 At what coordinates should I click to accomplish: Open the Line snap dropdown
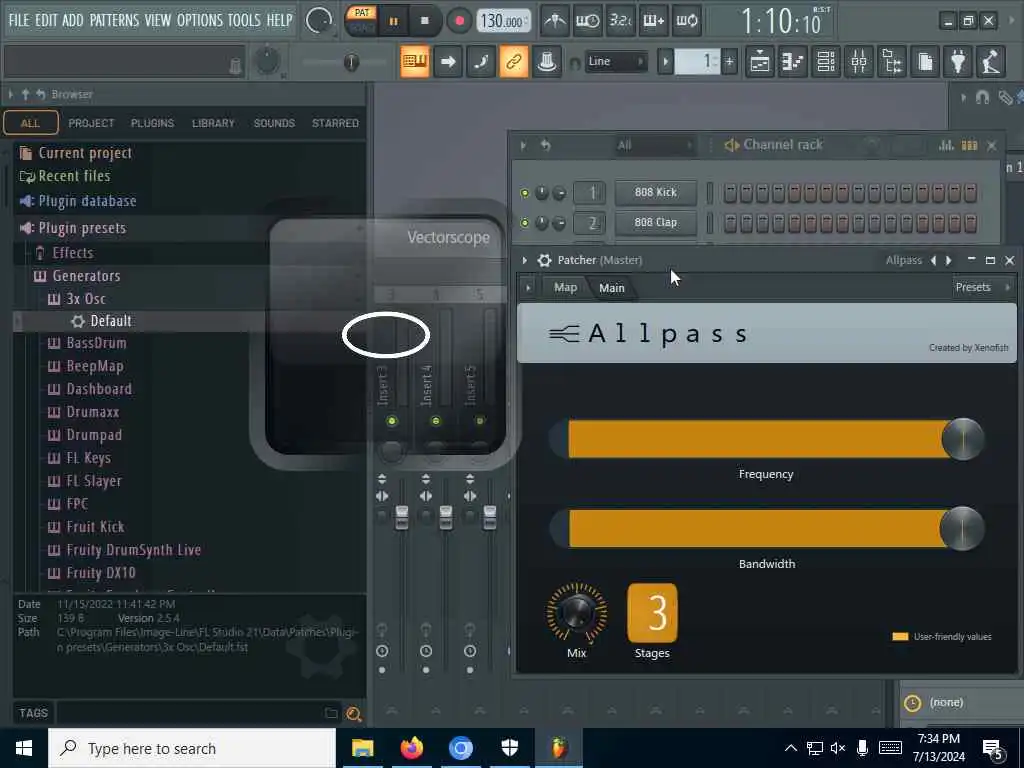pos(616,61)
